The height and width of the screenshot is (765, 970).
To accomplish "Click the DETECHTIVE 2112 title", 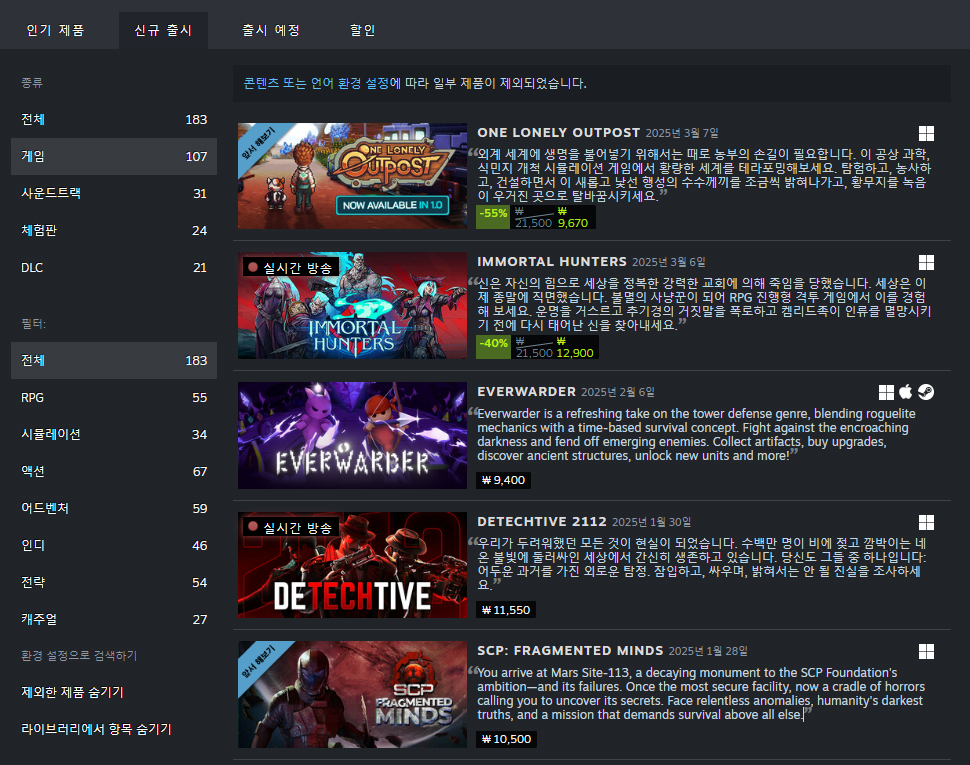I will click(x=542, y=522).
